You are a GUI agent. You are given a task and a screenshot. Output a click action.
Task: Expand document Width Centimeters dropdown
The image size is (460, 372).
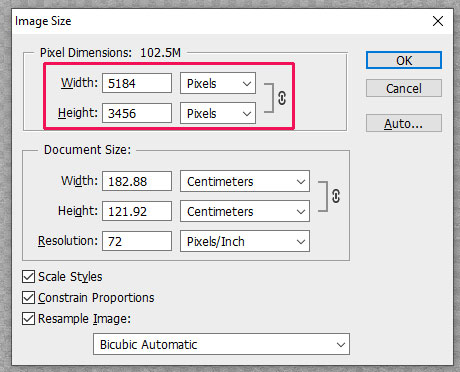(x=245, y=181)
